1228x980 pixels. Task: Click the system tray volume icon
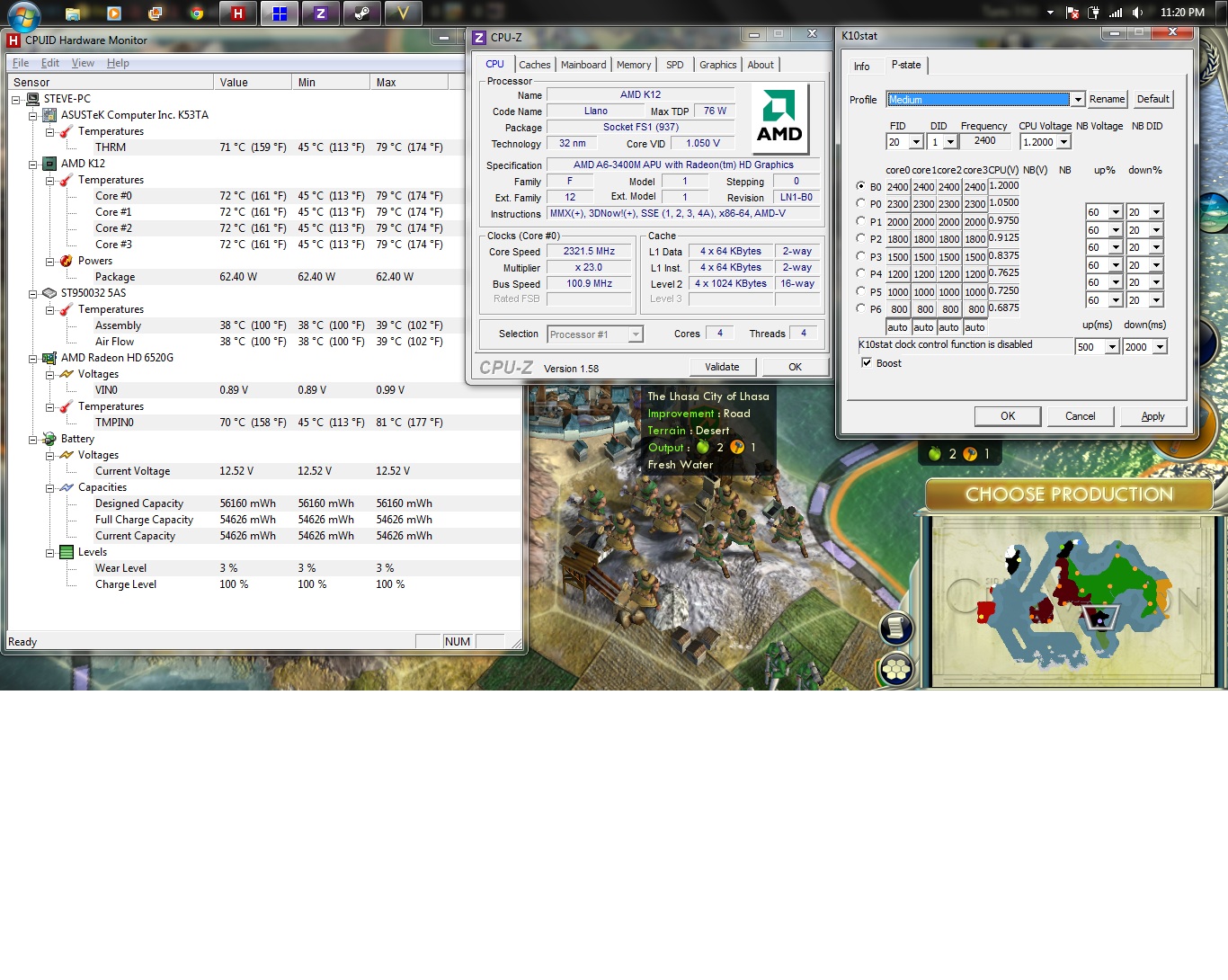[1137, 13]
